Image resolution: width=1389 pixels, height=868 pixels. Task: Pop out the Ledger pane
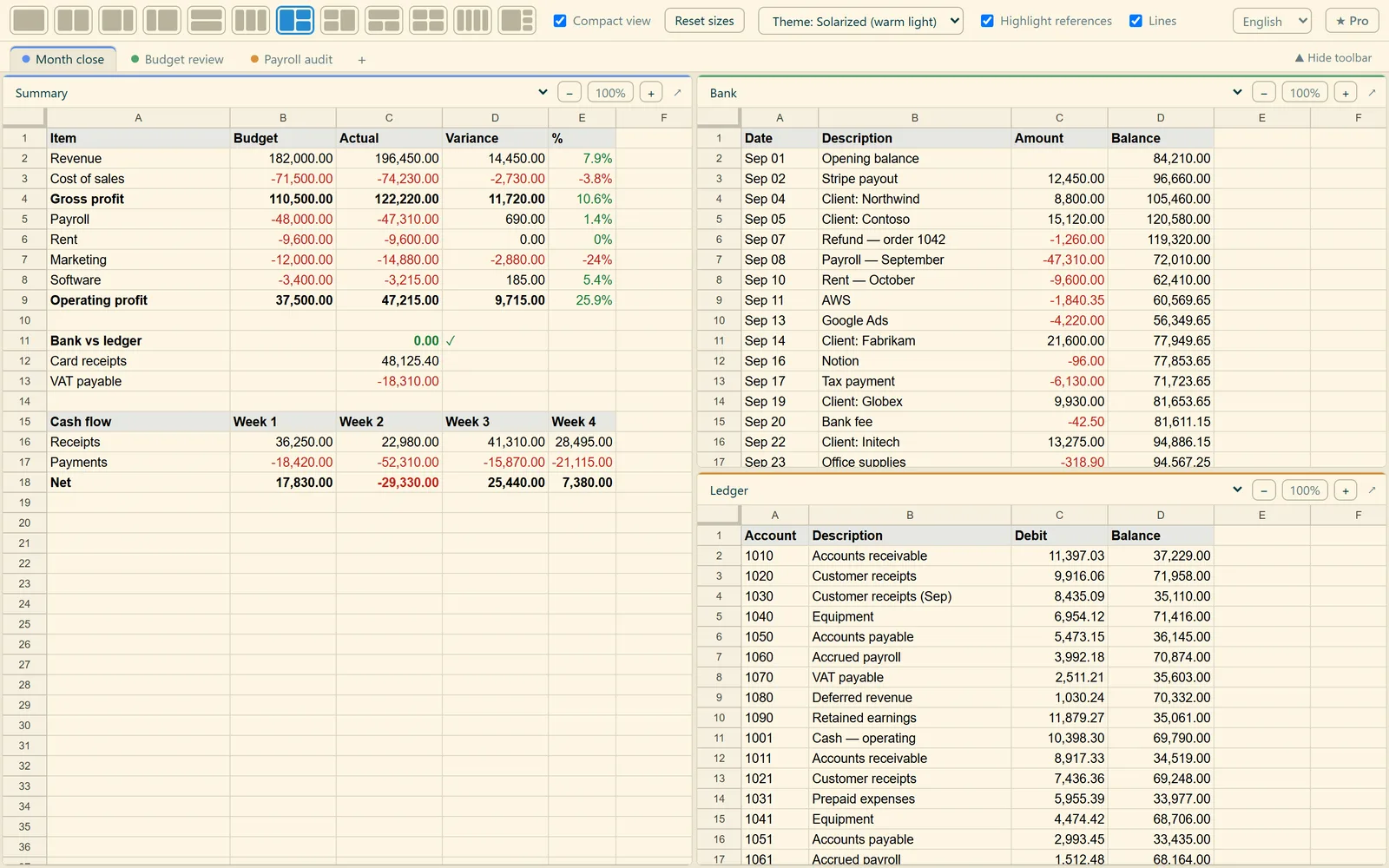click(1373, 490)
